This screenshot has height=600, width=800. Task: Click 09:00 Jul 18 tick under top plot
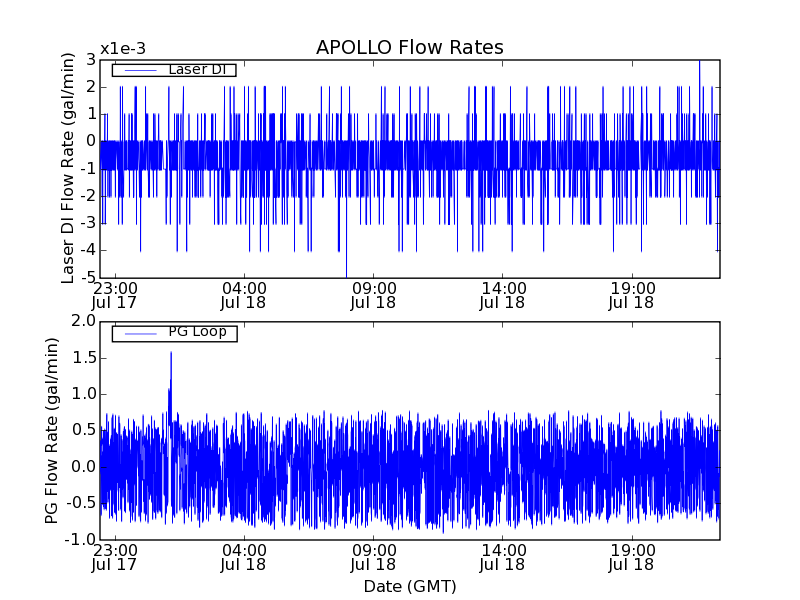coord(373,294)
